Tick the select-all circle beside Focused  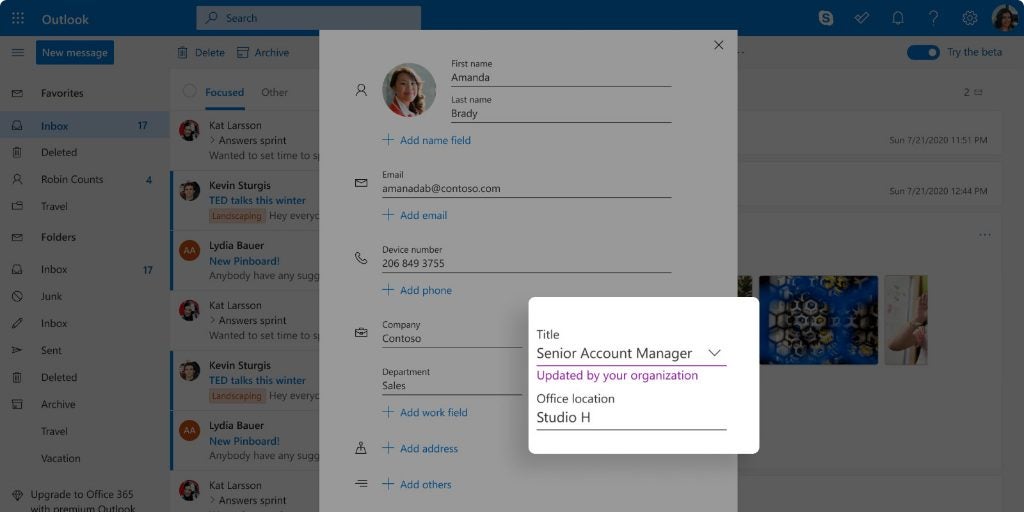189,91
